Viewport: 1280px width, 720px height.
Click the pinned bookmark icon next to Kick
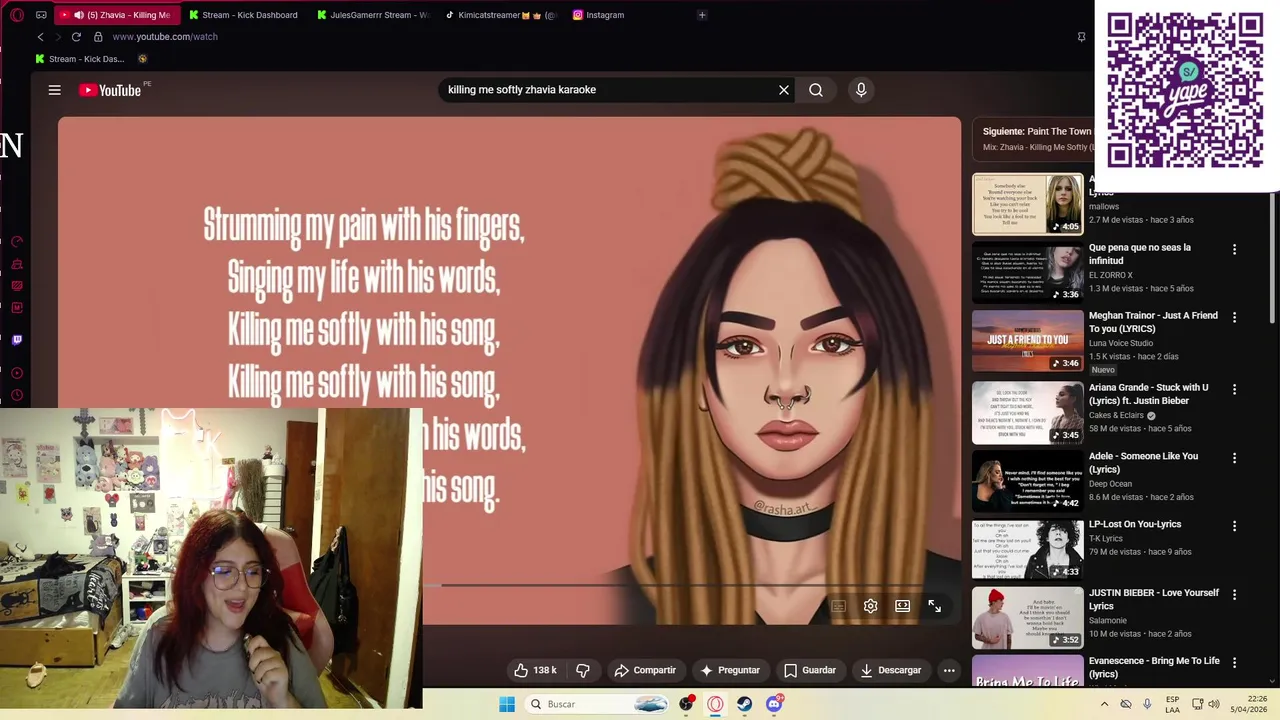(143, 59)
